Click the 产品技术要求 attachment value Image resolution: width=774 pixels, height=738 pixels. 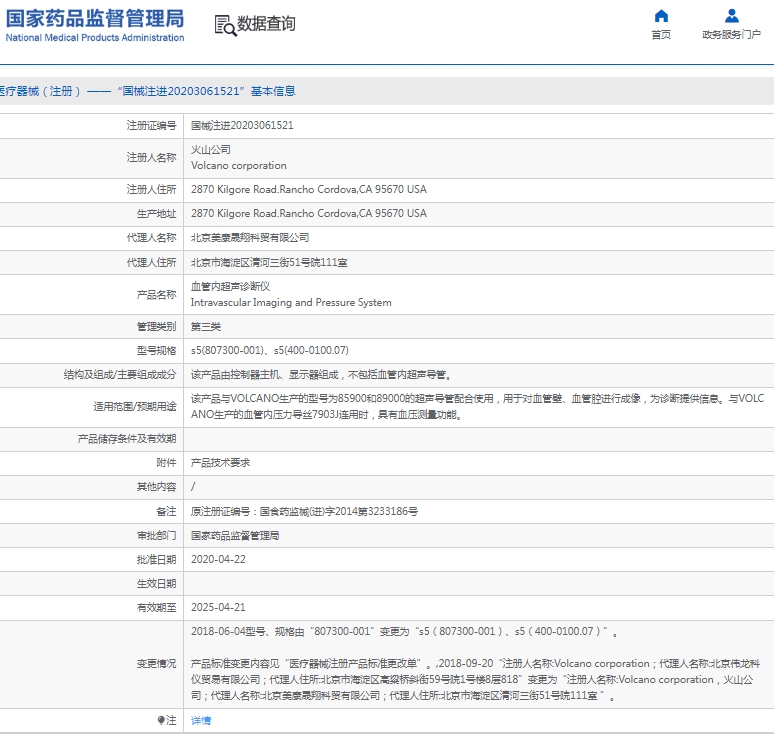click(x=220, y=463)
